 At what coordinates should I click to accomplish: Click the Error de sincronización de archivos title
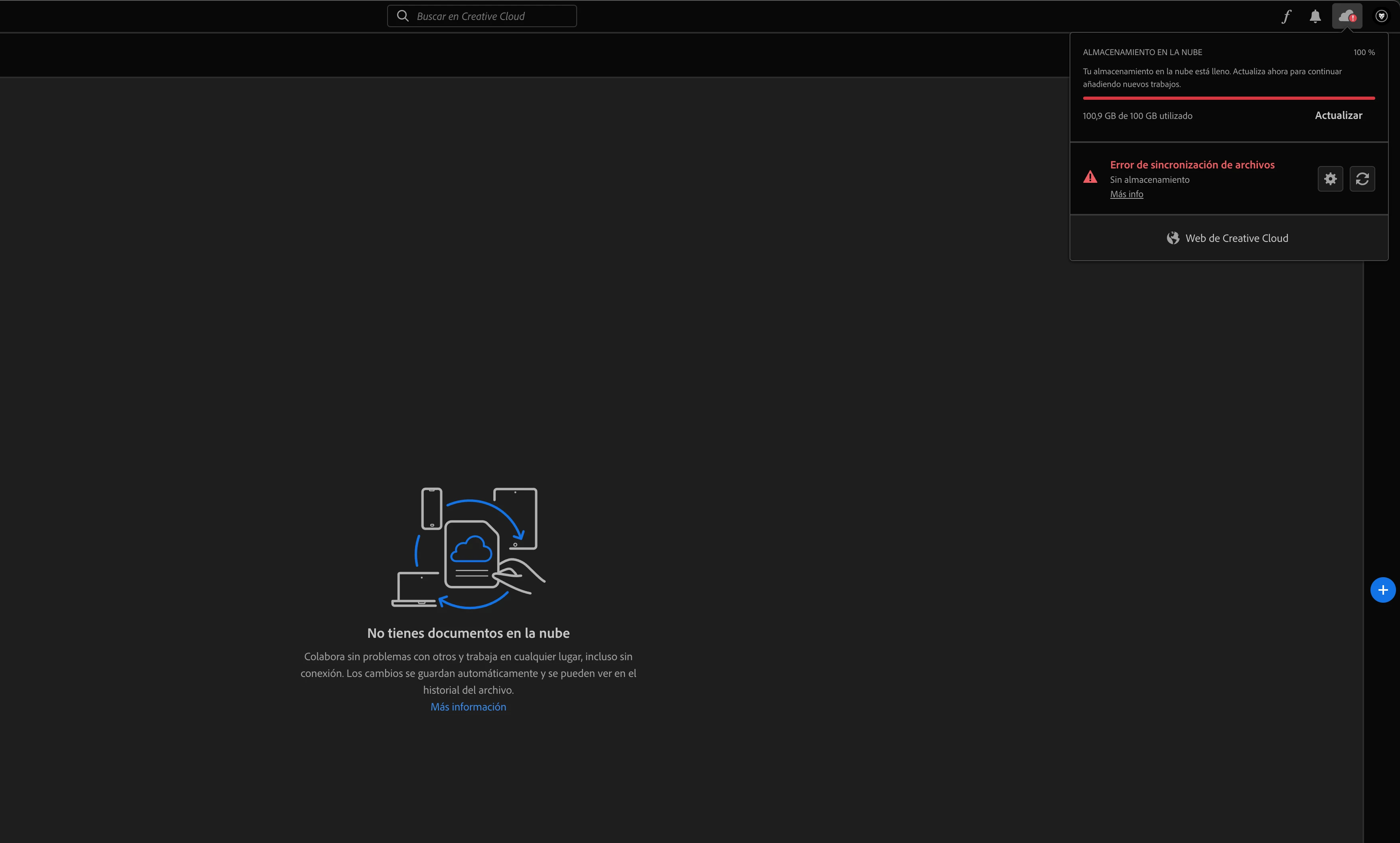coord(1192,165)
